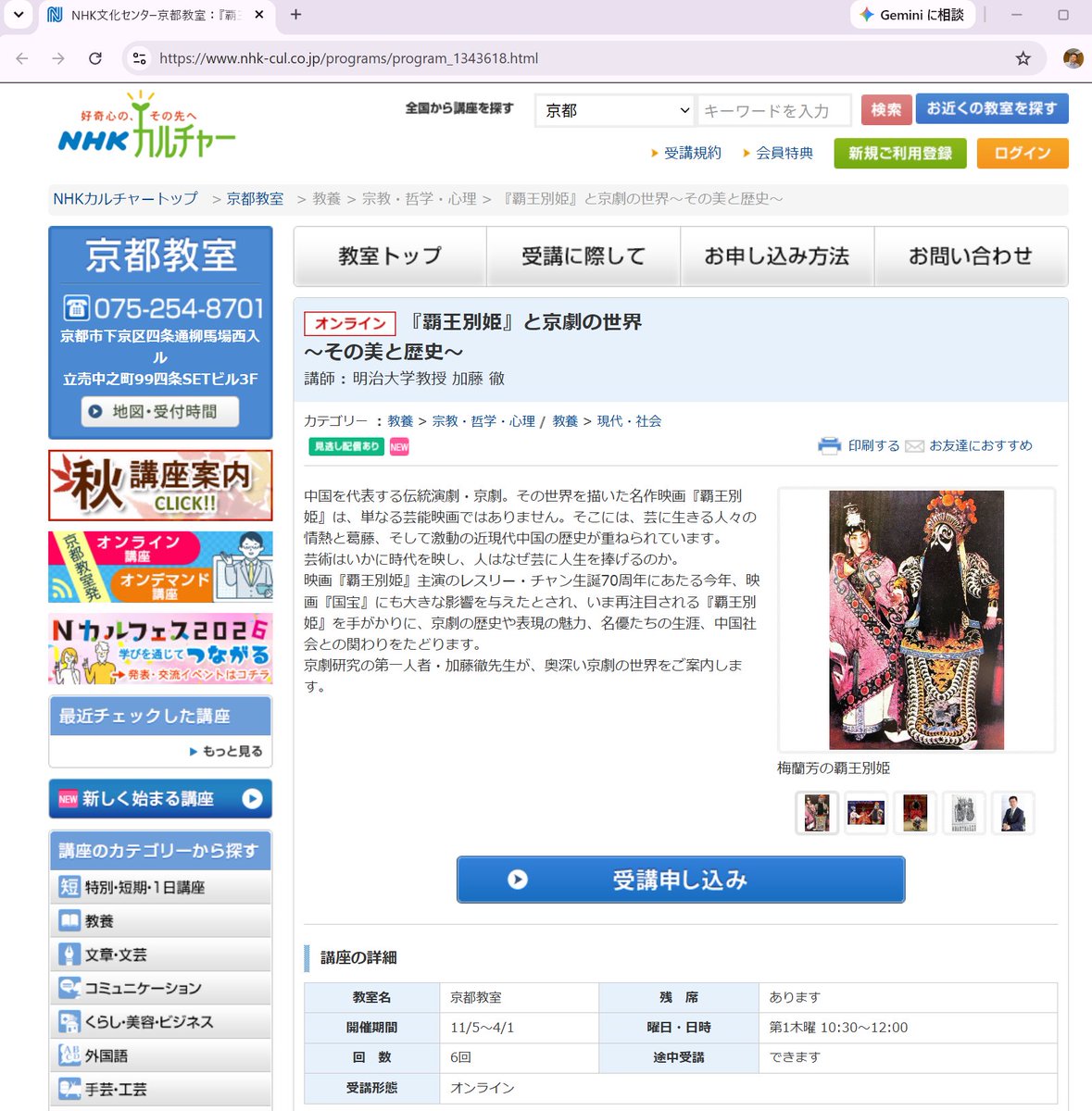Click the 文章・文芸 pen icon
This screenshot has width=1092, height=1111.
[69, 955]
